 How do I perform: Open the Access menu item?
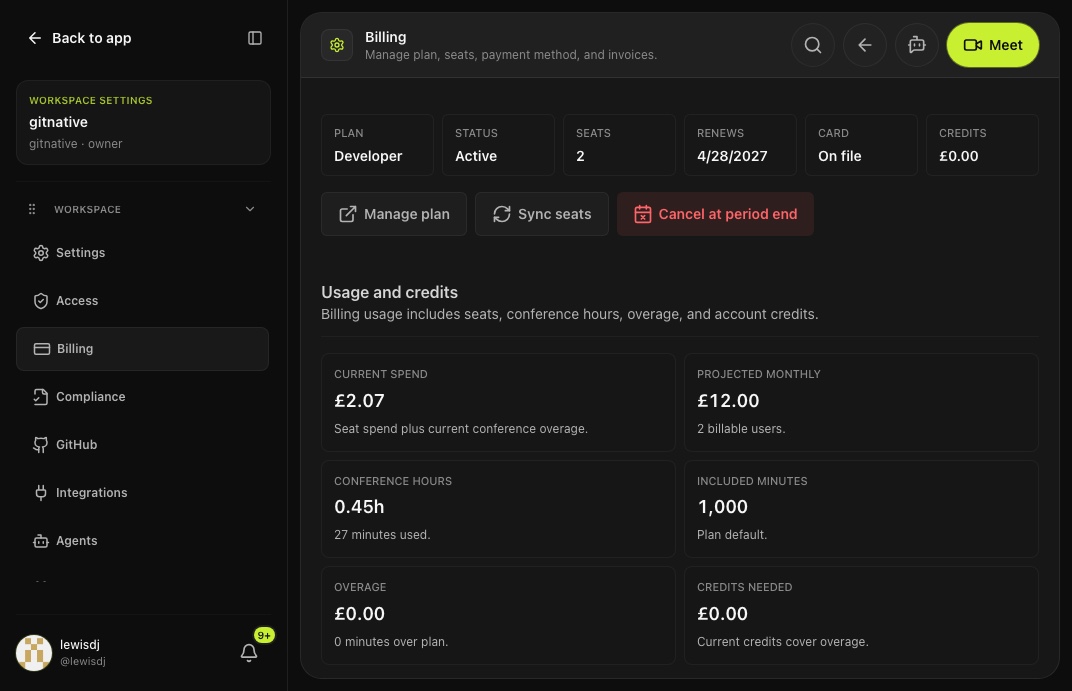(142, 301)
